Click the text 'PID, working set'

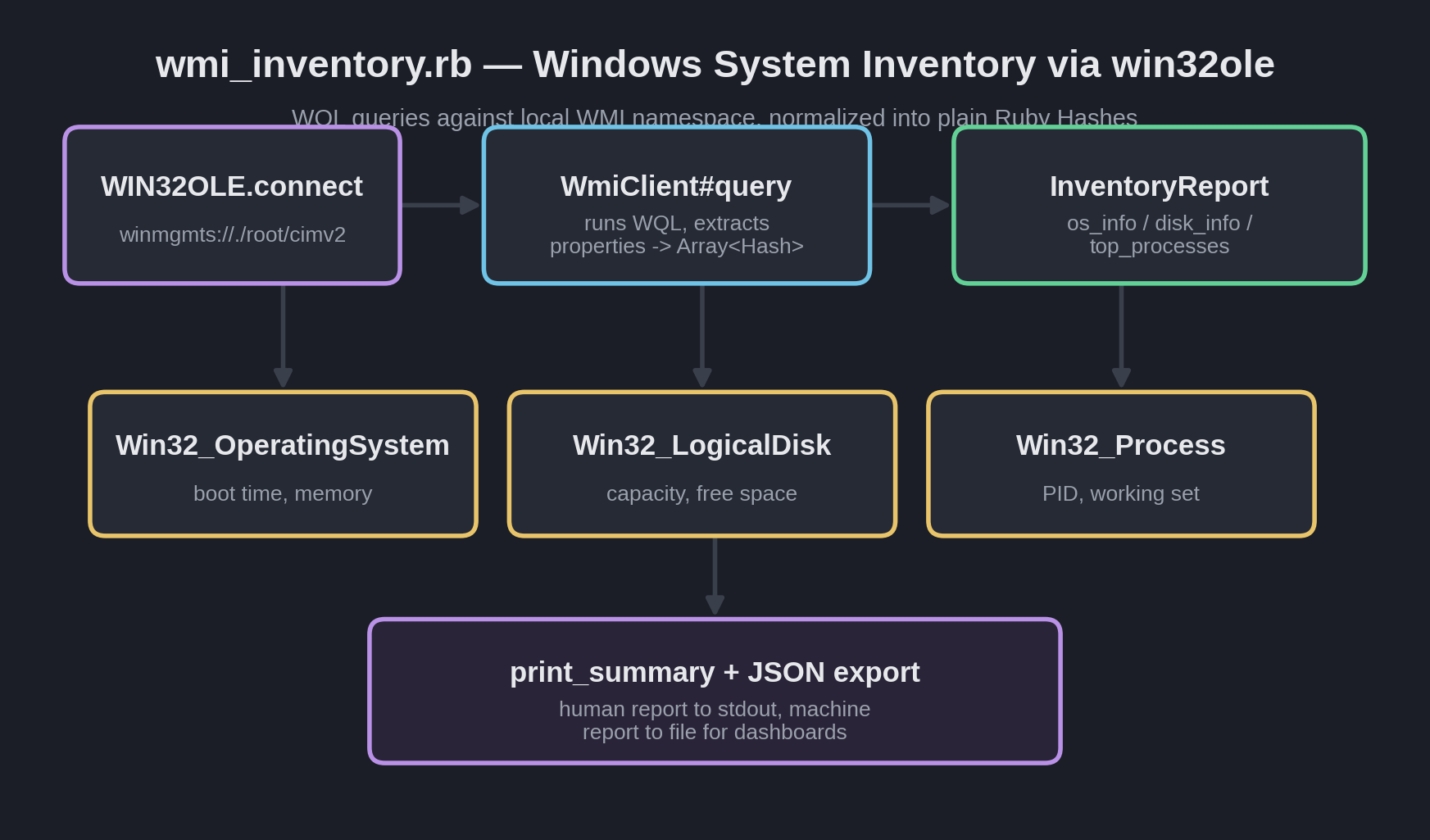point(1121,493)
